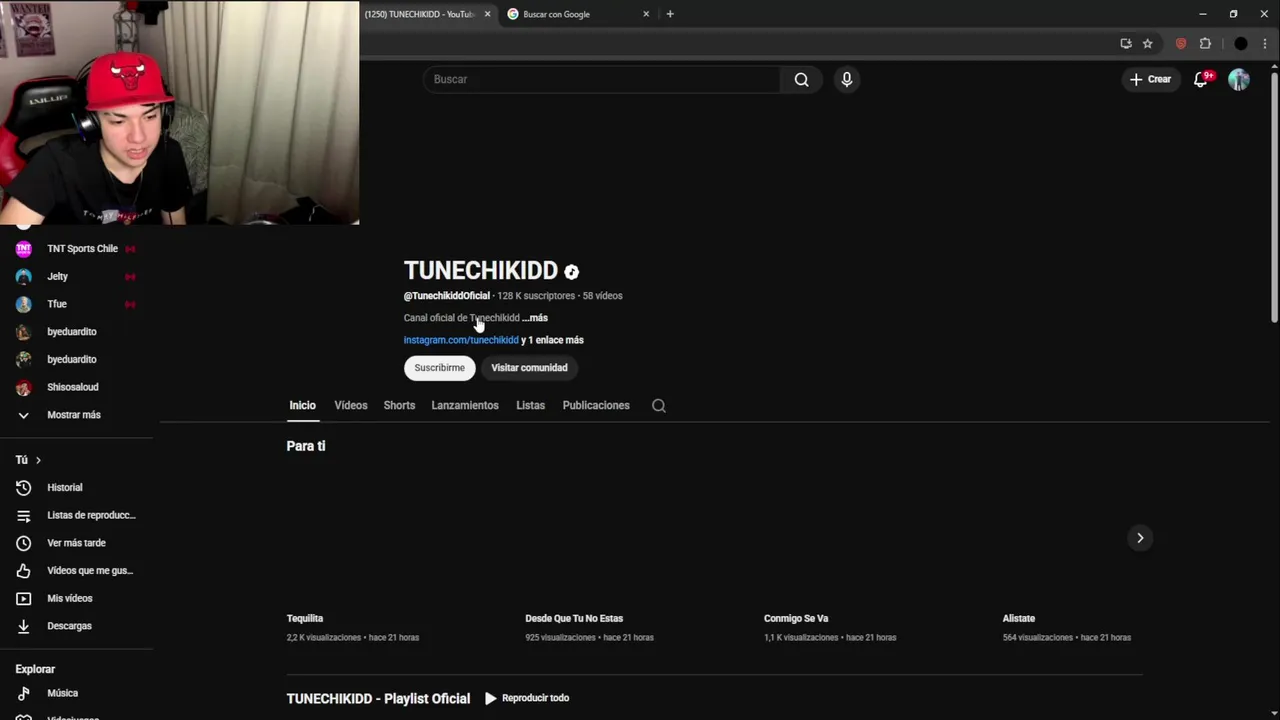Image resolution: width=1280 pixels, height=720 pixels.
Task: Open the YouTube account avatar menu
Action: click(1239, 79)
